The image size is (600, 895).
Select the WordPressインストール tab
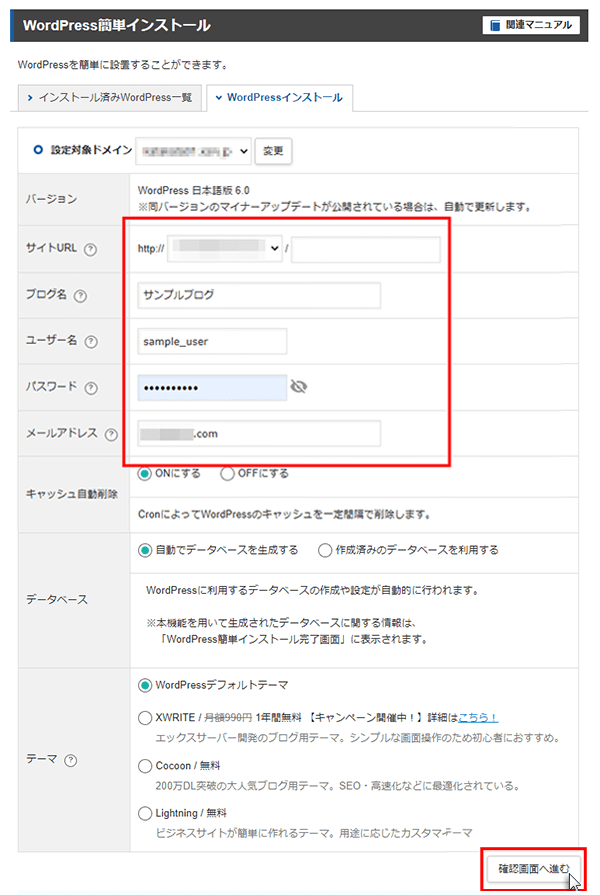click(278, 98)
